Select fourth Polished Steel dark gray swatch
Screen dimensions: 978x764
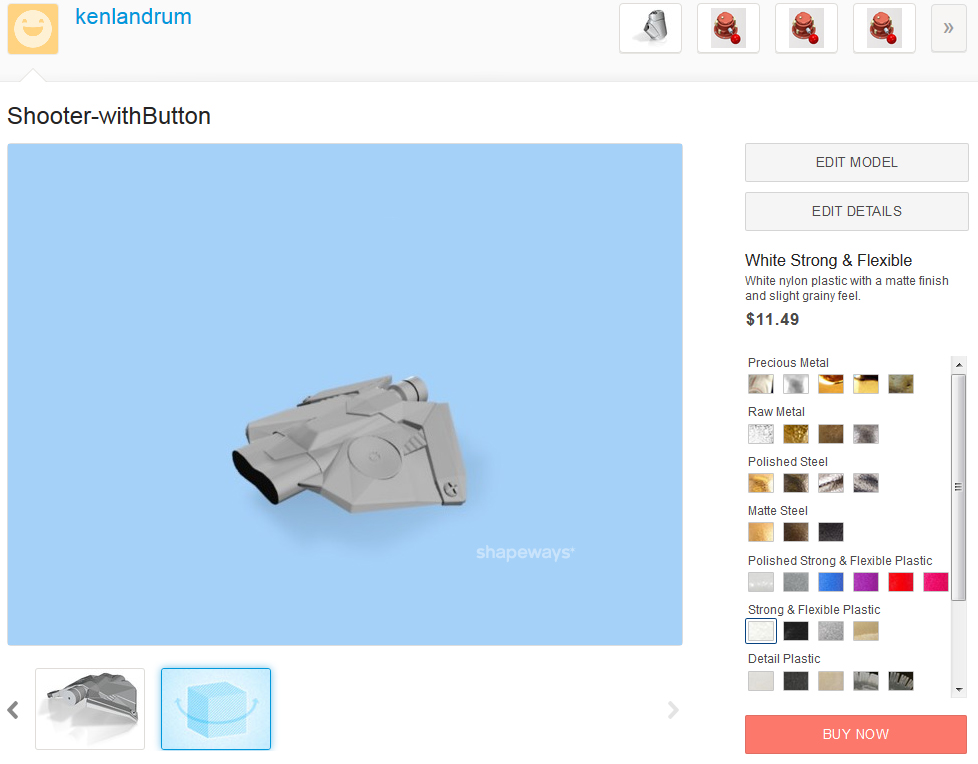pyautogui.click(x=866, y=483)
